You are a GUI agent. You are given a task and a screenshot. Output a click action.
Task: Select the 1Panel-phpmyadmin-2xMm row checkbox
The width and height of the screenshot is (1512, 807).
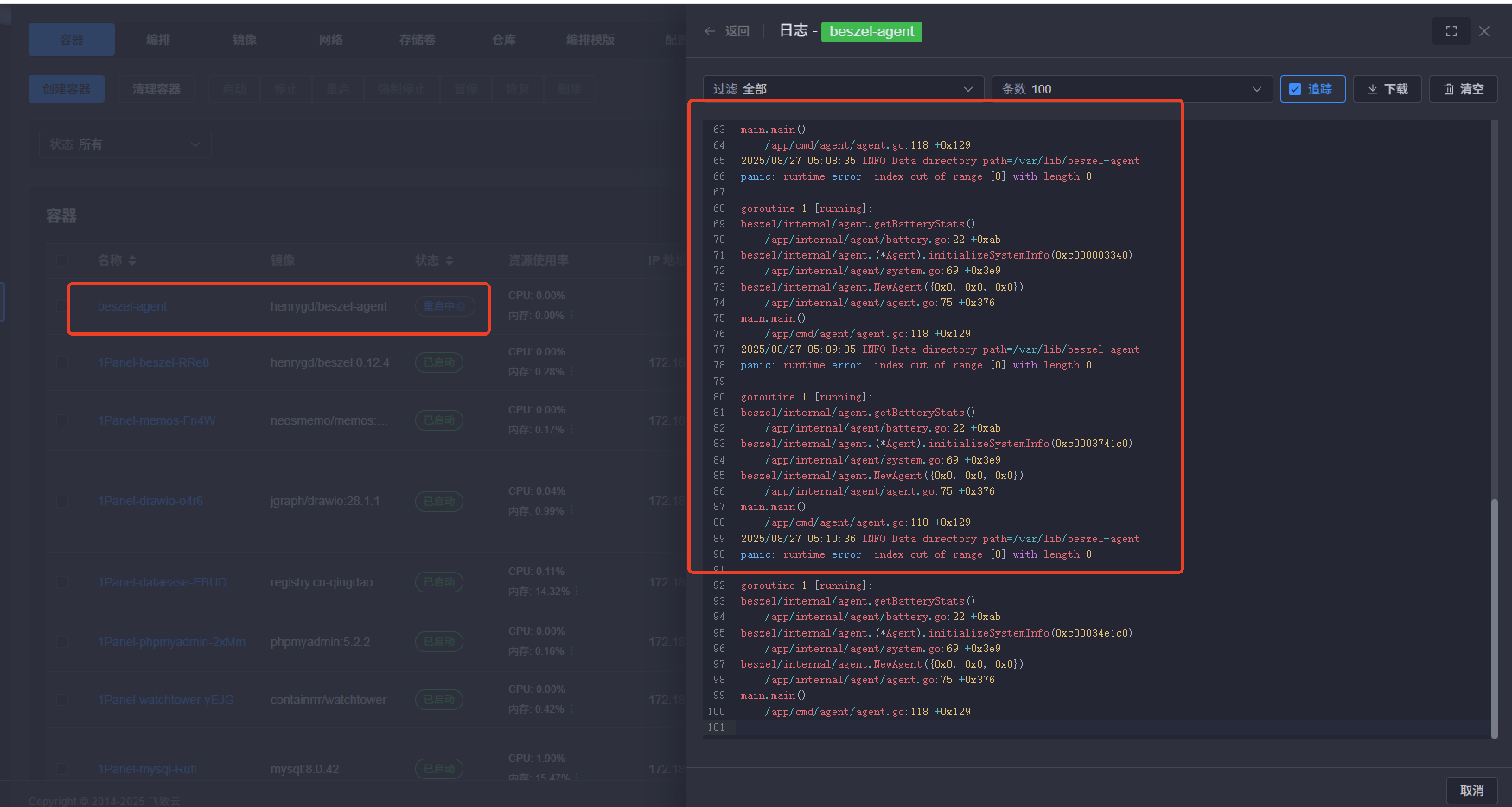tap(62, 642)
